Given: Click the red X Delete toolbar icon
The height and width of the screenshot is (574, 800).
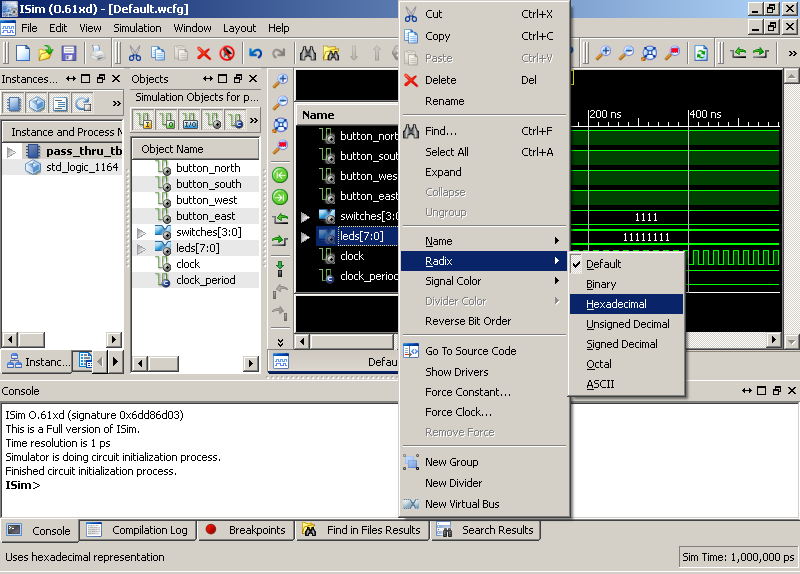Looking at the screenshot, I should (204, 54).
